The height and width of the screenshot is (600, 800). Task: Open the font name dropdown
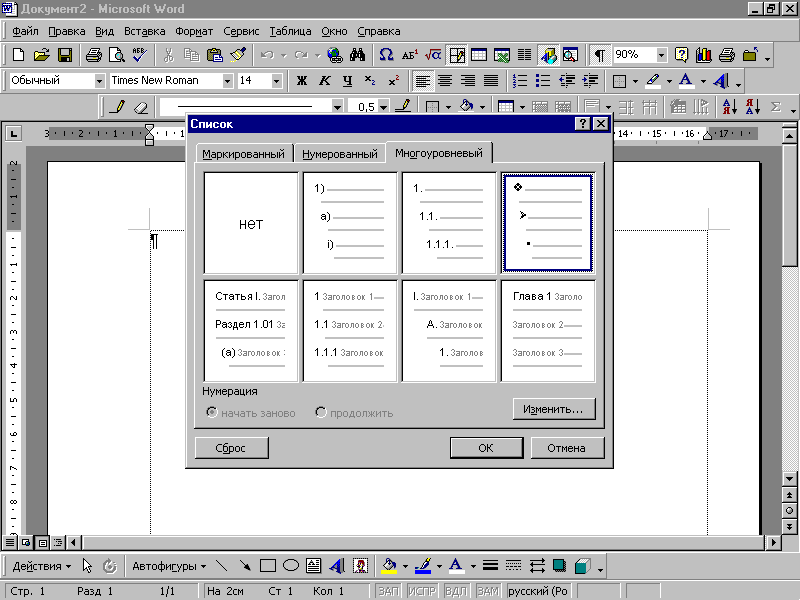tap(228, 81)
